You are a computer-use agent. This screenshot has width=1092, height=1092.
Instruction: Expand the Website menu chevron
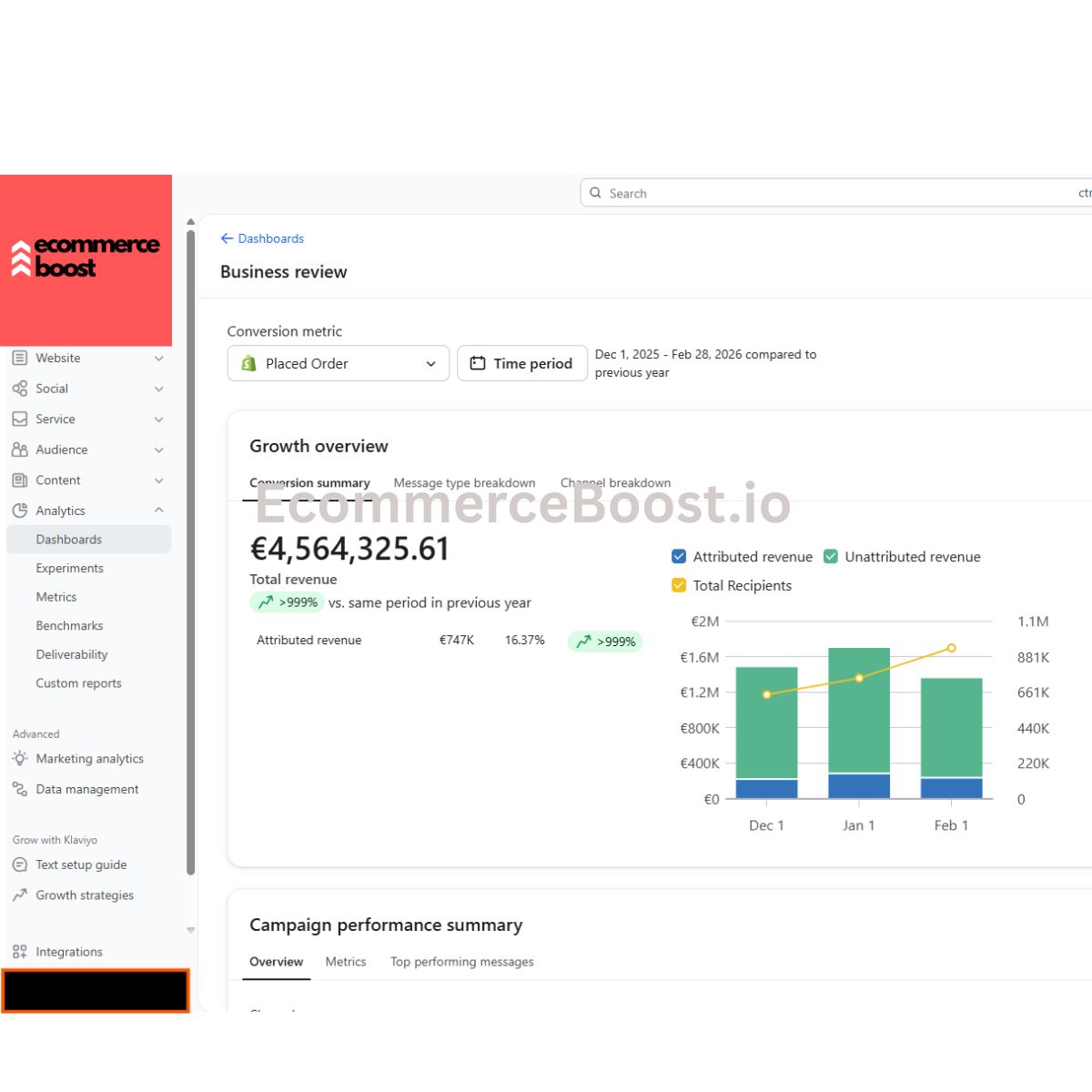tap(159, 359)
